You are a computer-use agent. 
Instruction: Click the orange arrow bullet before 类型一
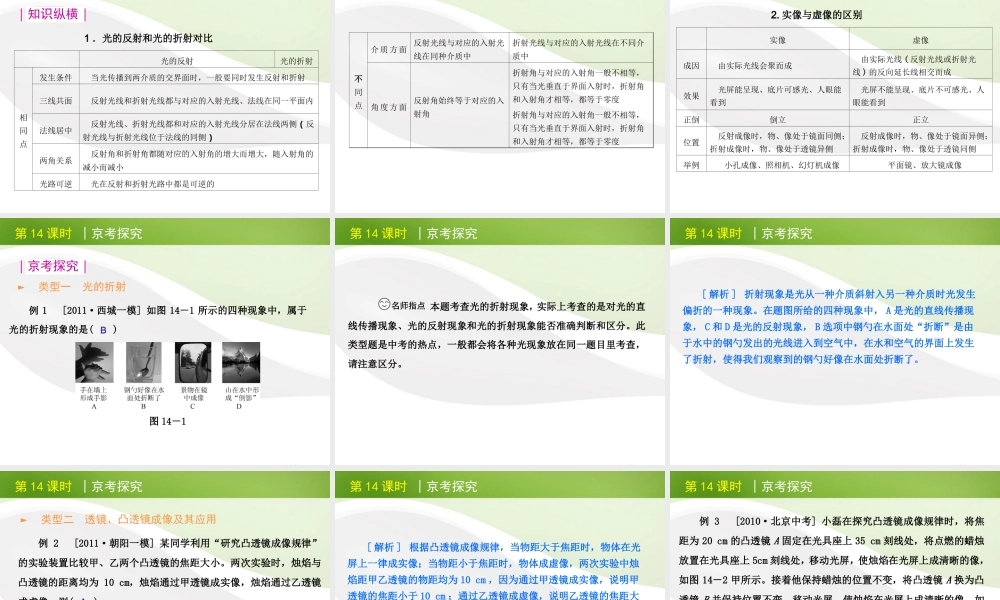point(21,288)
